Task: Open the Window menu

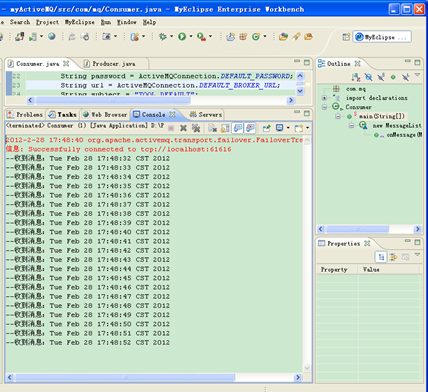Action: [x=127, y=22]
